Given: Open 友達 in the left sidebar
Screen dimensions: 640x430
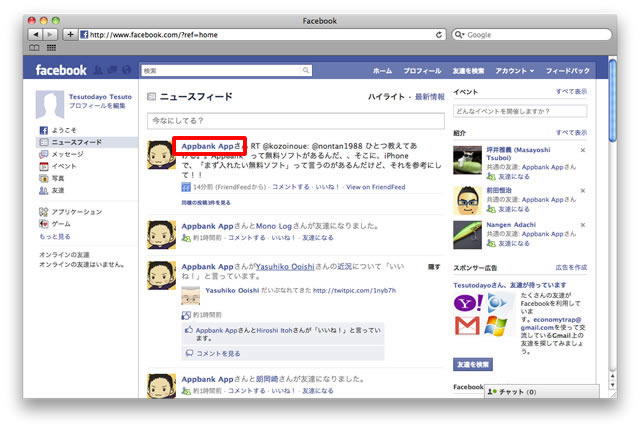Looking at the screenshot, I should (52, 190).
